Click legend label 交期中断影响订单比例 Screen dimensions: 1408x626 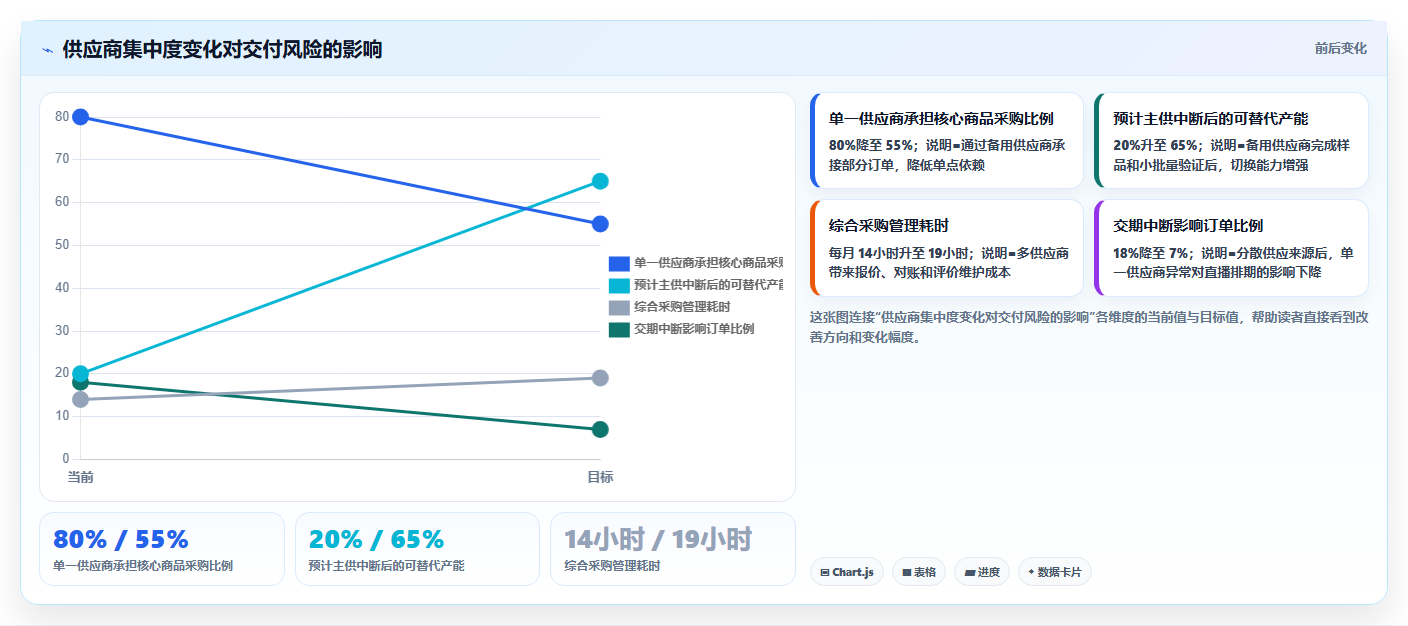[x=694, y=329]
